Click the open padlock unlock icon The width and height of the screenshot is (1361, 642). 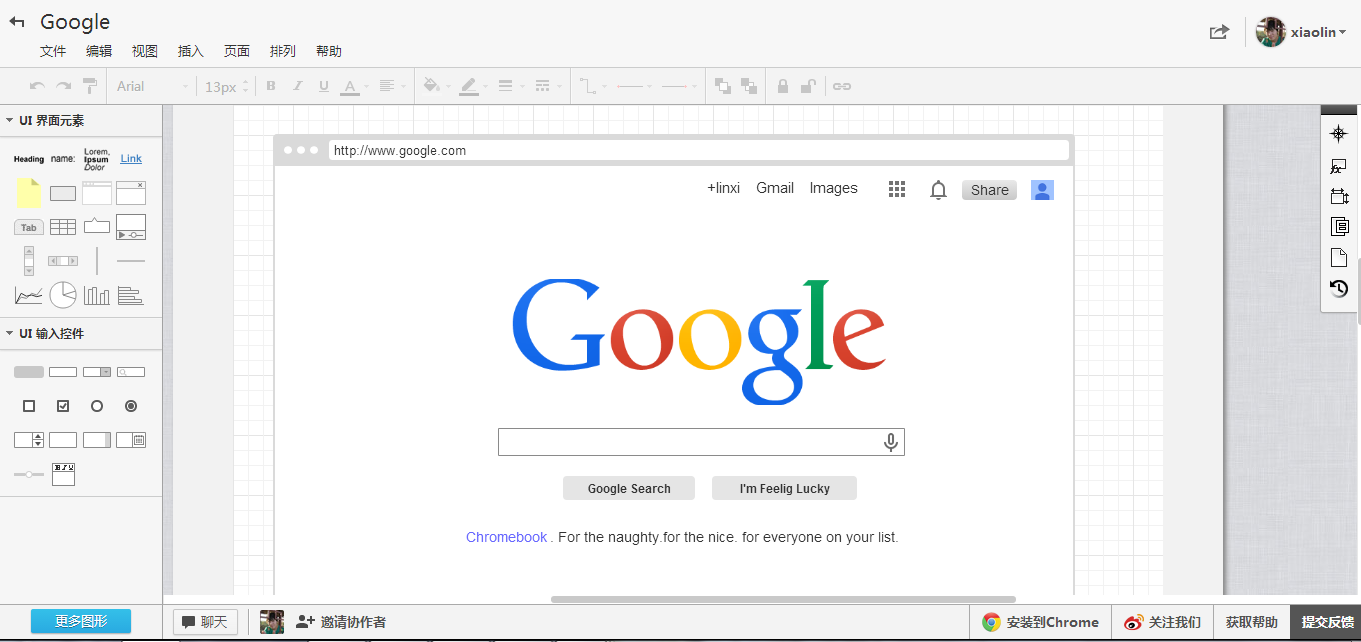tap(809, 86)
